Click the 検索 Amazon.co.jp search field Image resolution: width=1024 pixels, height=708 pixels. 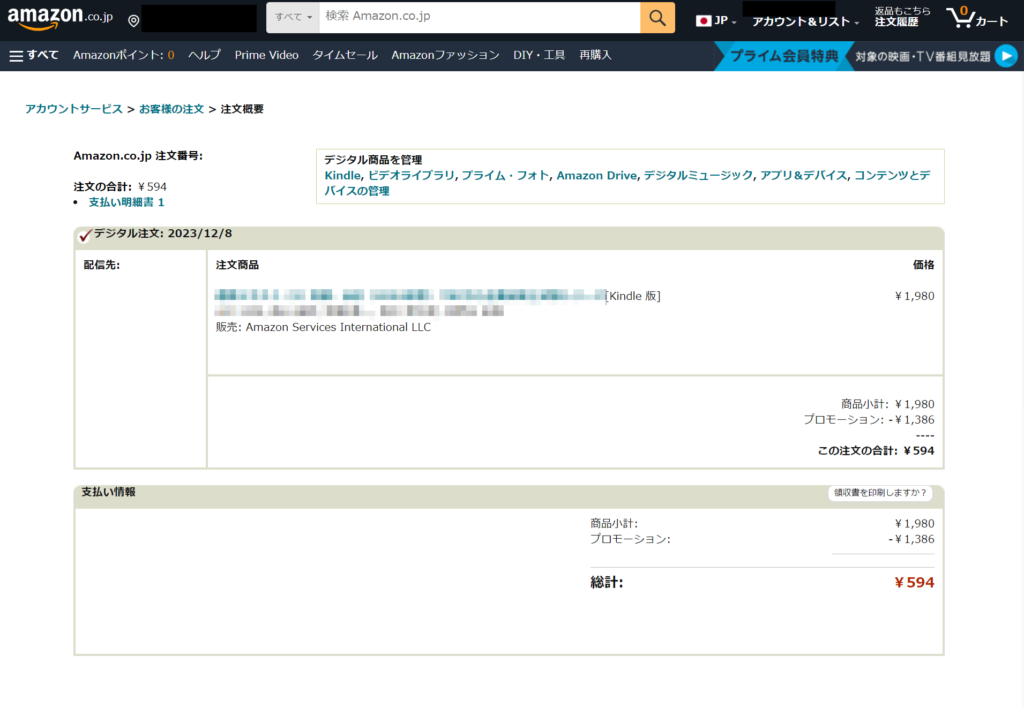[479, 18]
